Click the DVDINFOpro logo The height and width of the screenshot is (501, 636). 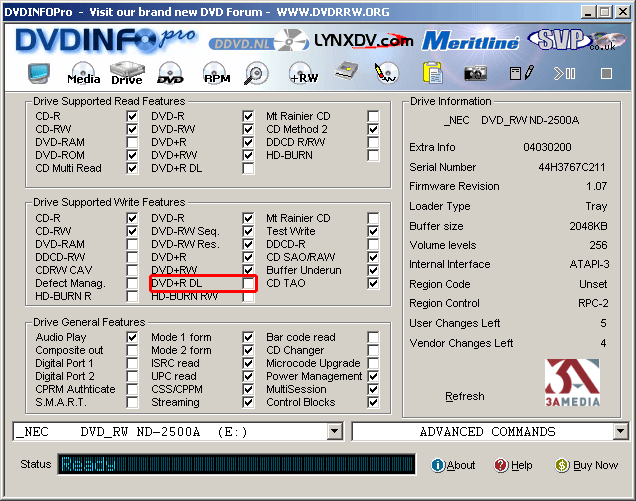pyautogui.click(x=105, y=40)
